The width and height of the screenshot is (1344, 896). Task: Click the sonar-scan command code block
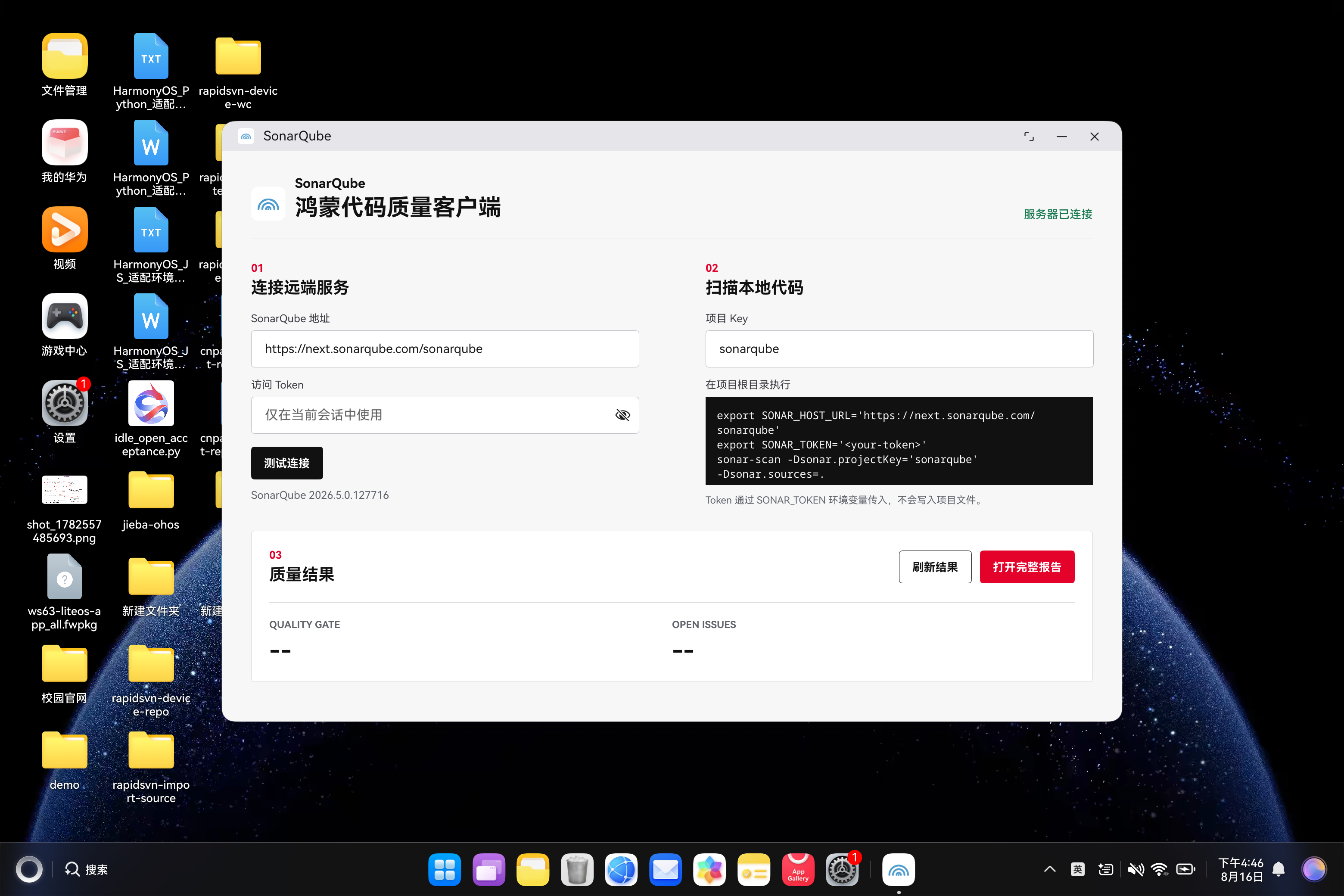899,441
